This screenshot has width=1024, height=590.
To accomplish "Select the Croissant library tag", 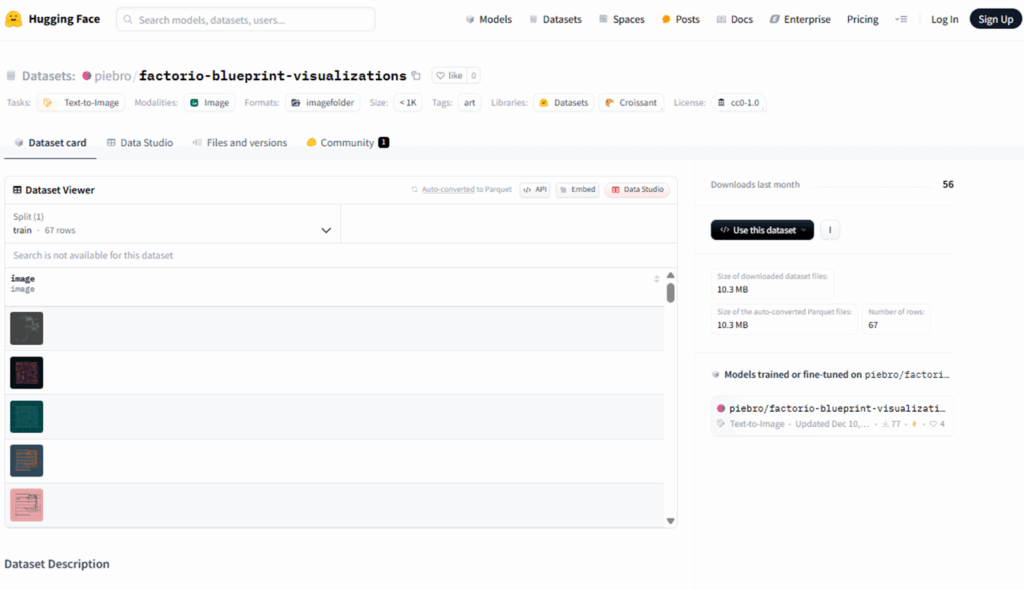I will pyautogui.click(x=631, y=103).
